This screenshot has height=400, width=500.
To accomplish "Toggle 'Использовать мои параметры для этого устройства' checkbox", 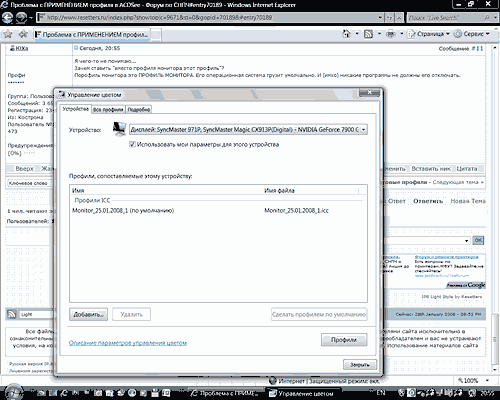I will pos(132,144).
